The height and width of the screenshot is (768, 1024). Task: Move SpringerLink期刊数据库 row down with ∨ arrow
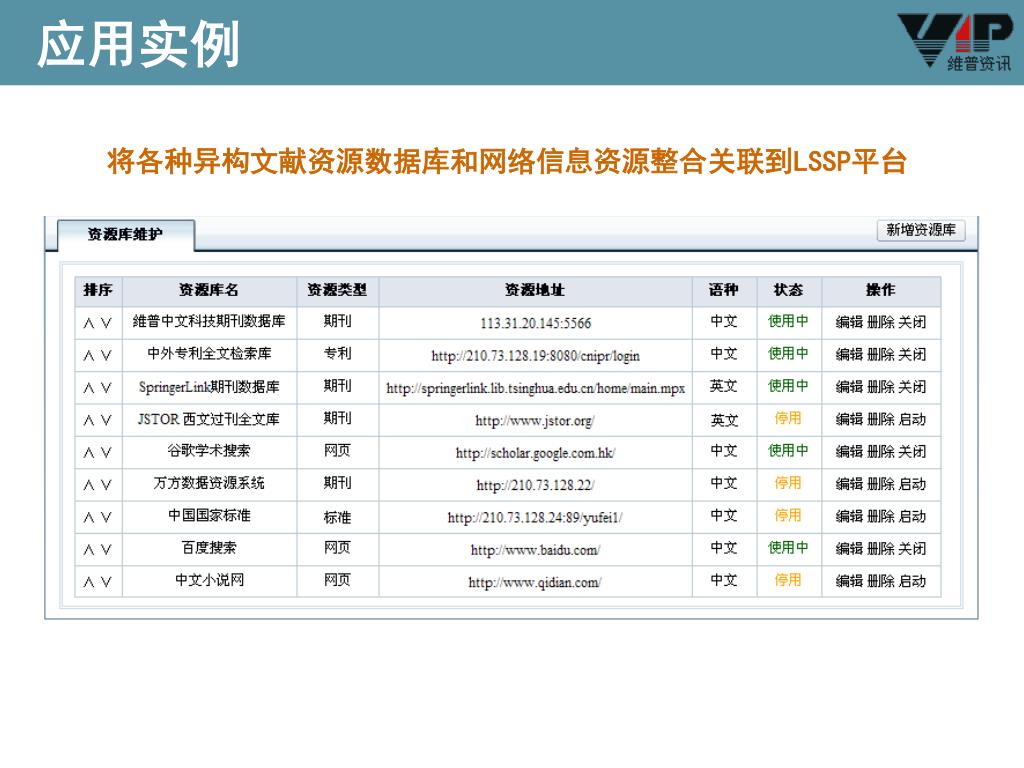coord(106,388)
